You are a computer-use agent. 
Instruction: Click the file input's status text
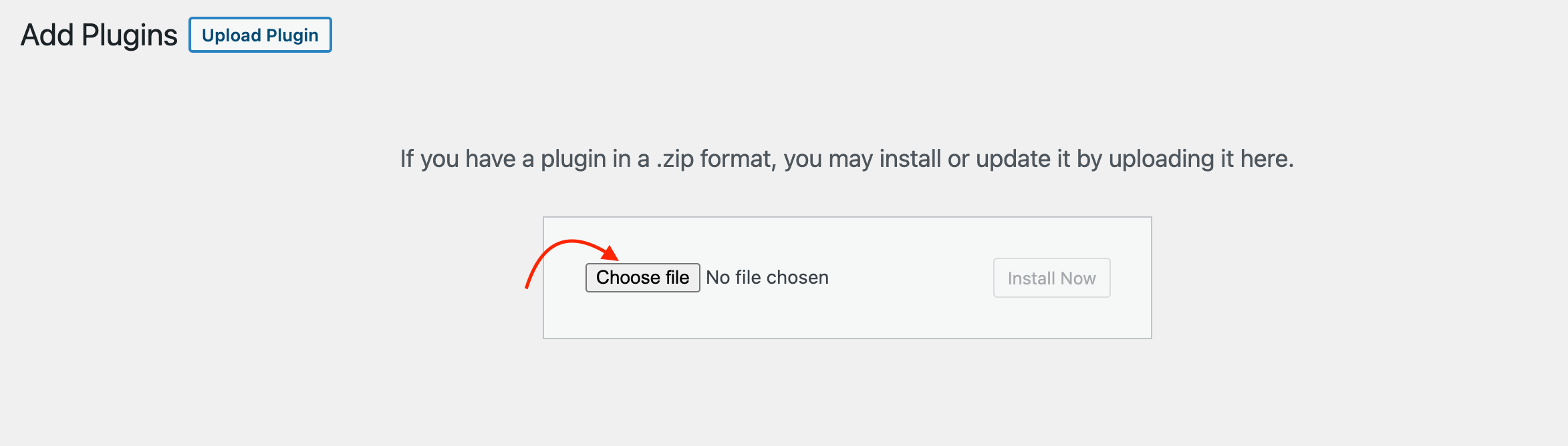click(767, 278)
